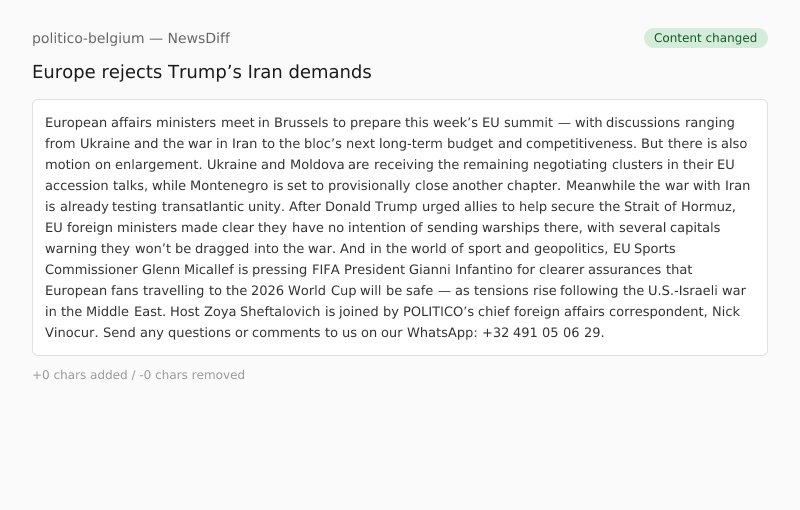Click the "politico-belgium — NewsDiff" source label
The image size is (800, 510).
131,38
